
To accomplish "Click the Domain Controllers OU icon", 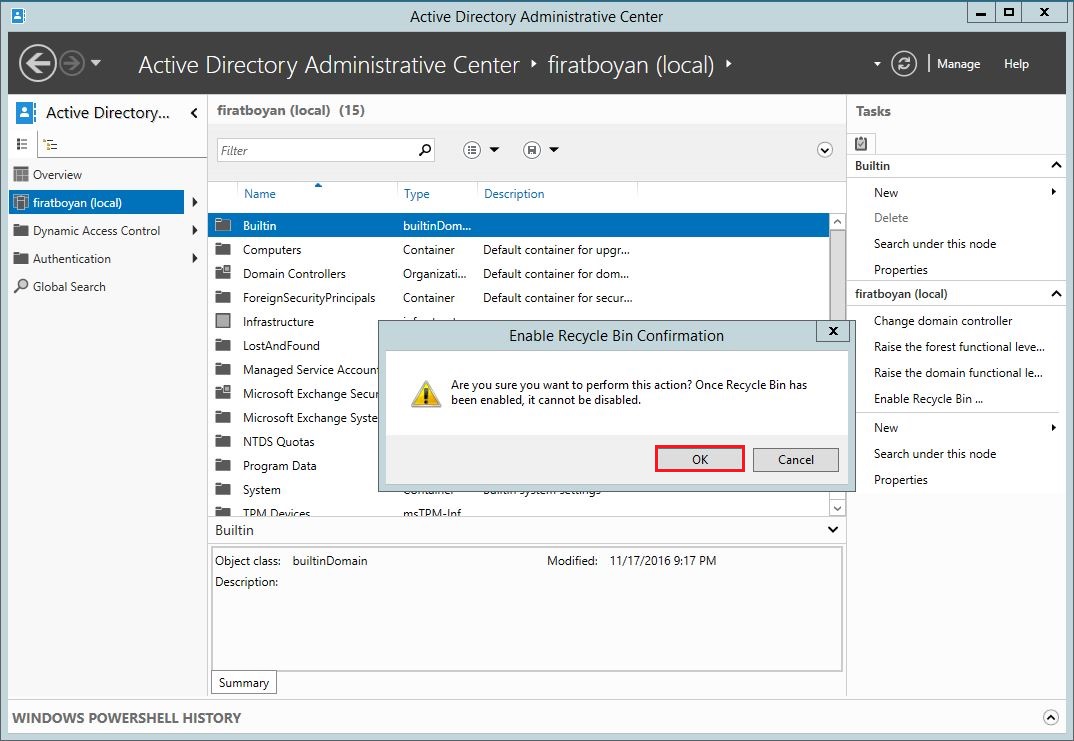I will 223,273.
